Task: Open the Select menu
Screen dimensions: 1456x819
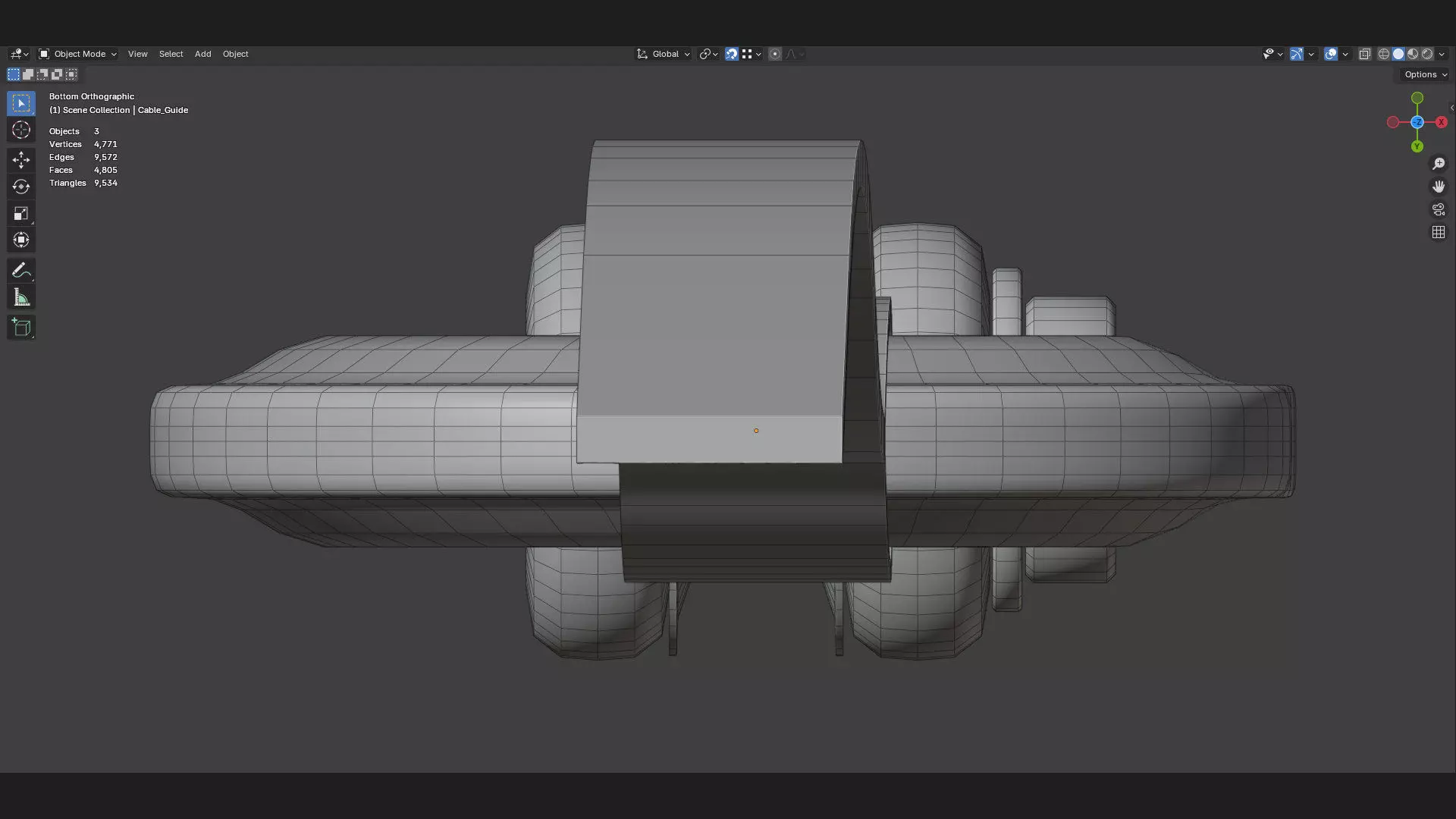Action: (171, 54)
